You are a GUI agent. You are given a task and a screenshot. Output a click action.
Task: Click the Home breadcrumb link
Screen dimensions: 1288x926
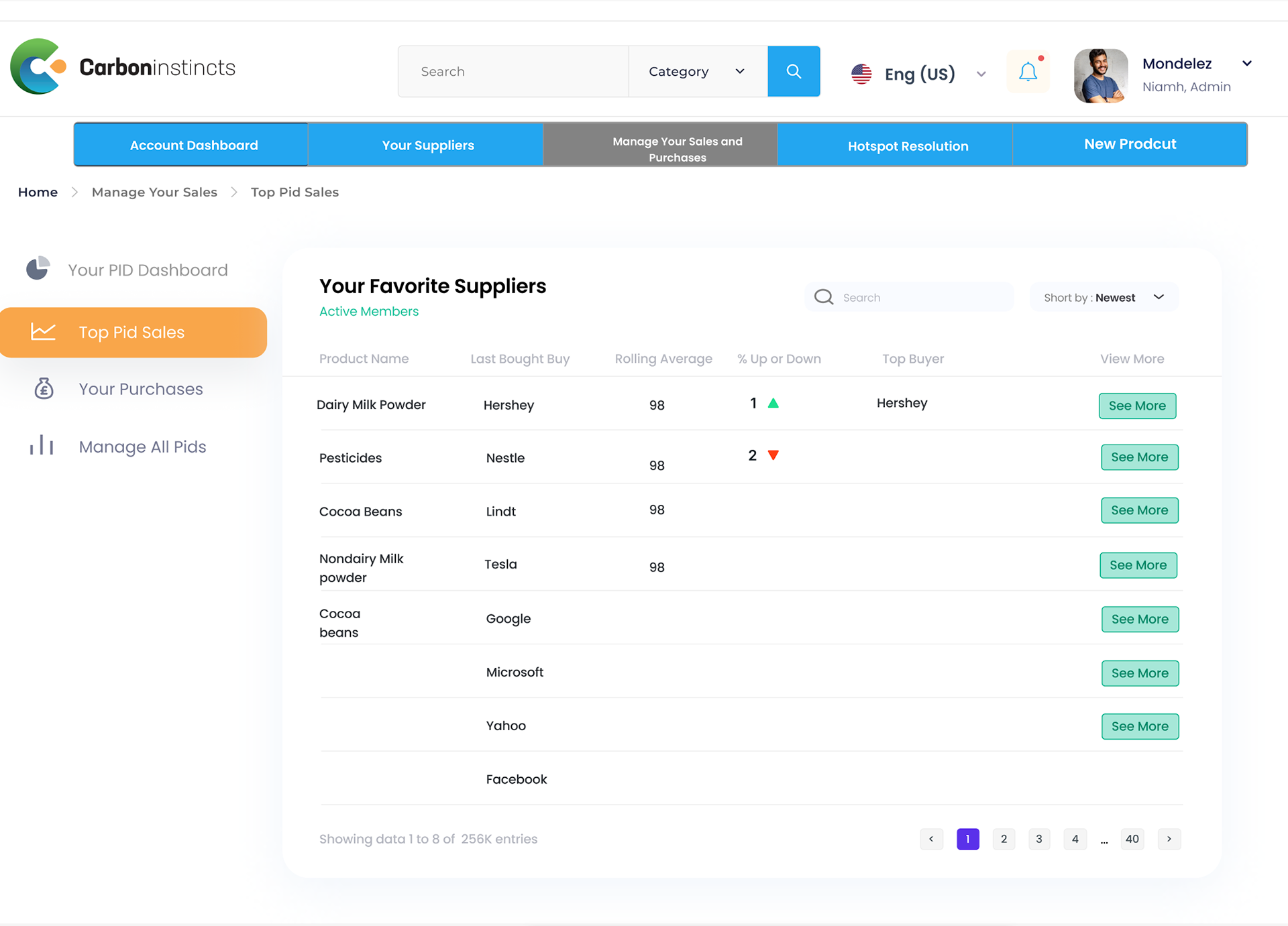click(38, 192)
